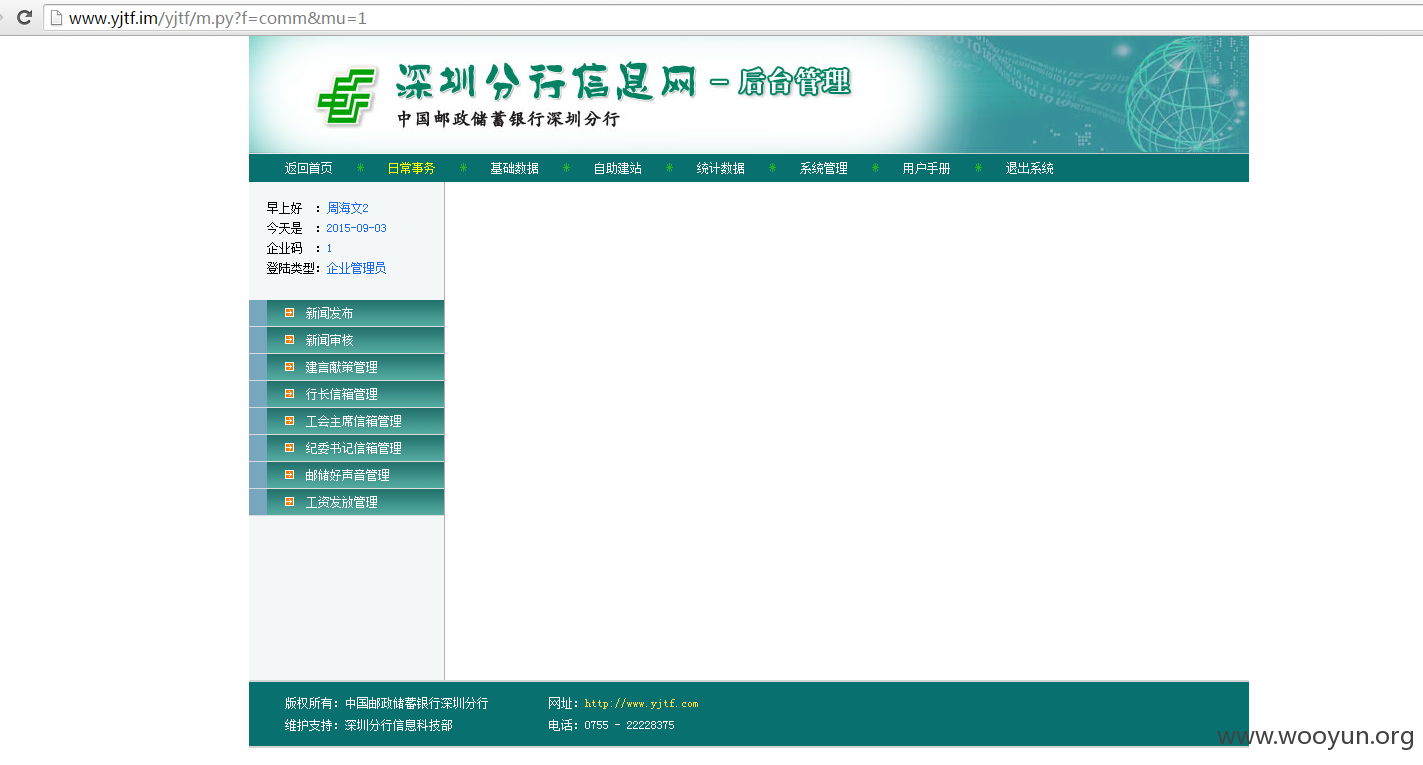1423x765 pixels.
Task: Click the user name 周海文2
Action: [x=347, y=208]
